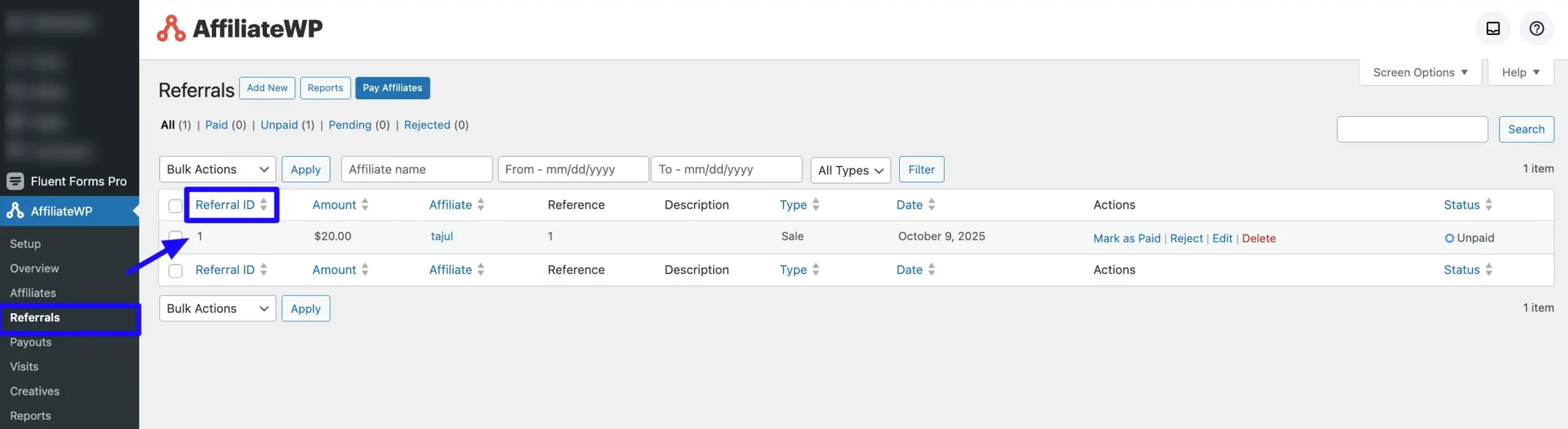Click the help question mark icon
The image size is (1568, 429).
[1536, 28]
